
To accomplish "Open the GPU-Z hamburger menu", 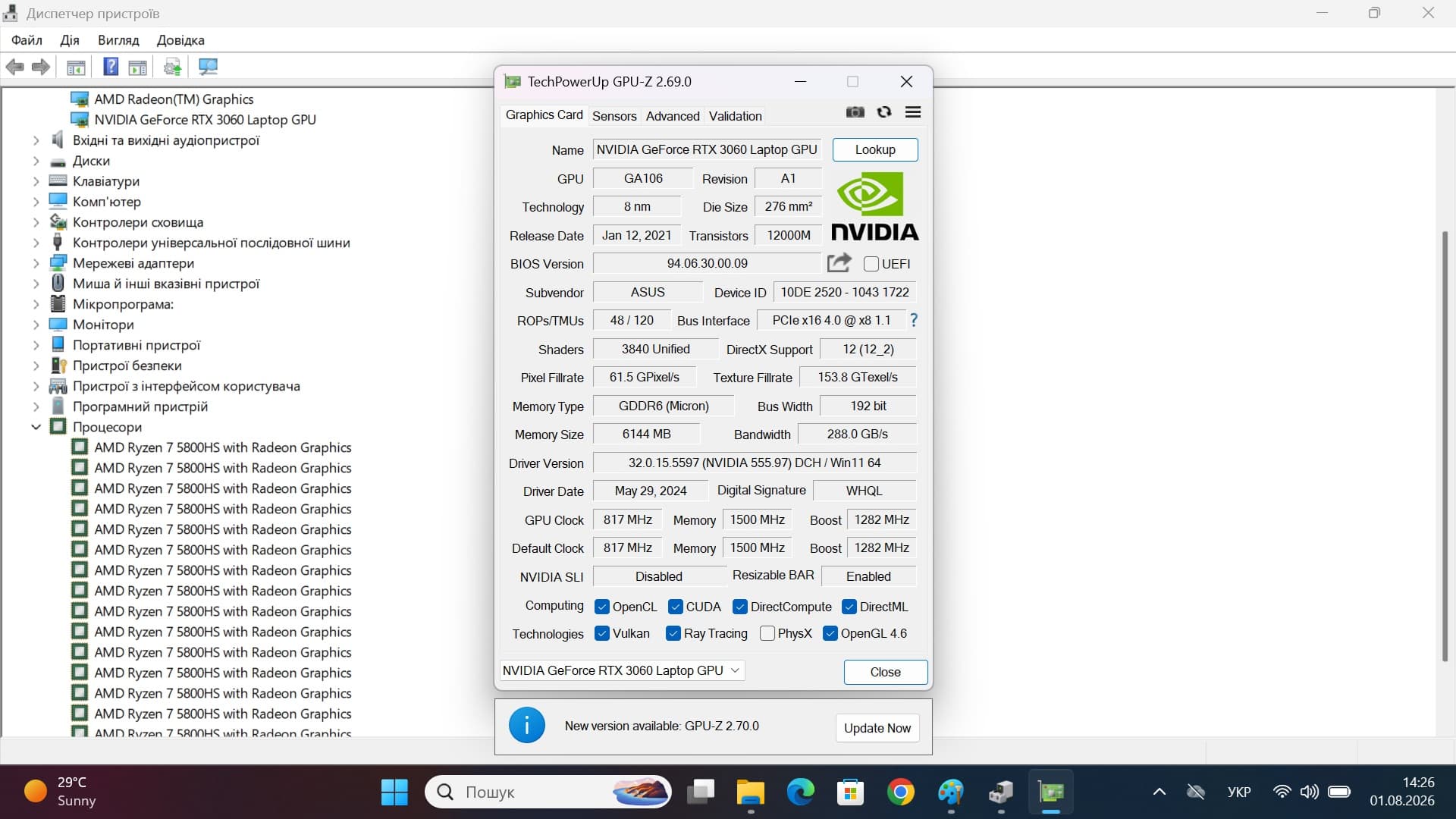I will point(913,112).
